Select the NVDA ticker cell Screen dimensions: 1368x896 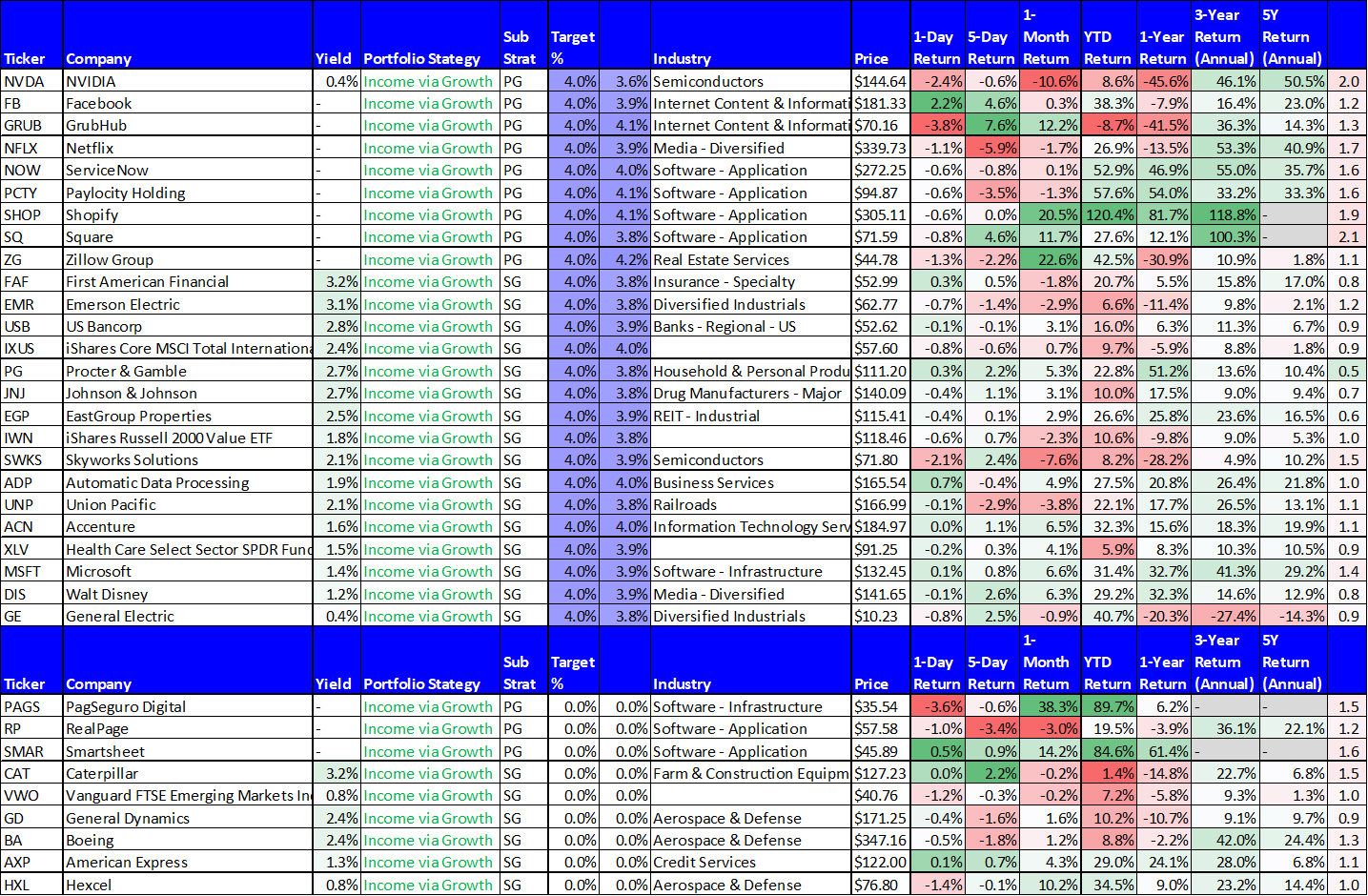click(x=31, y=81)
